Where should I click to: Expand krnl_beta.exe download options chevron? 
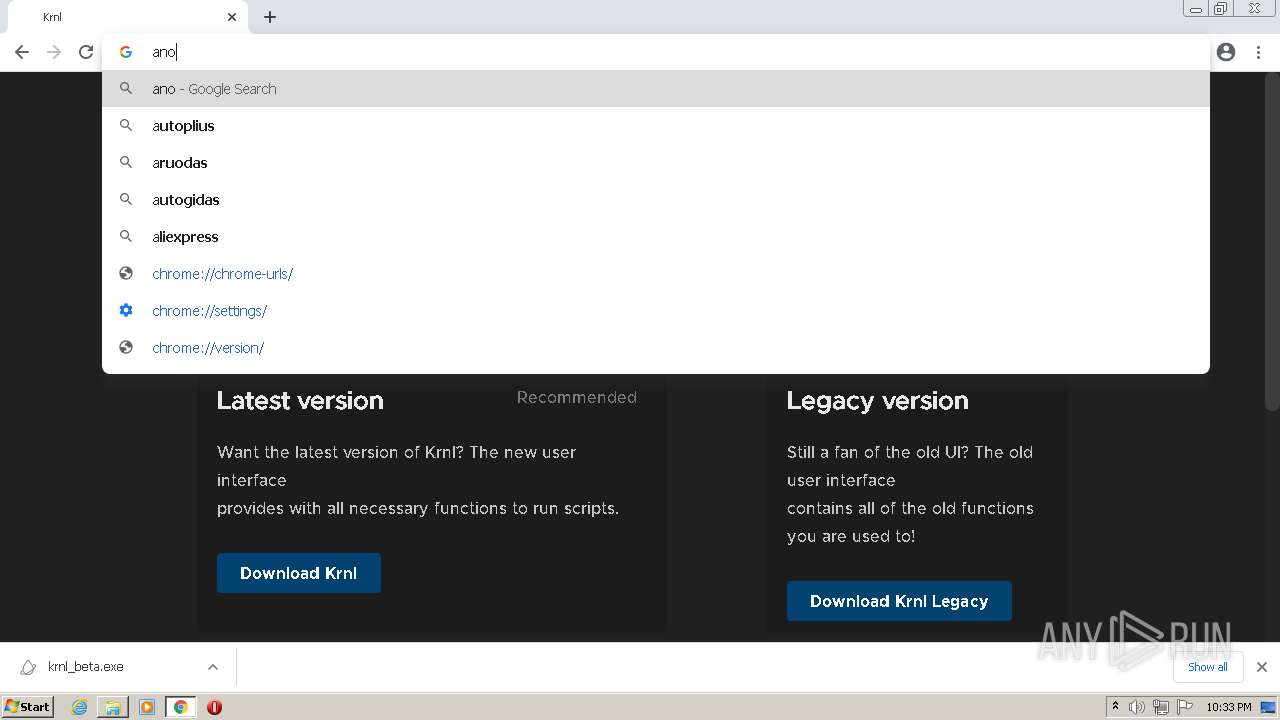[213, 667]
